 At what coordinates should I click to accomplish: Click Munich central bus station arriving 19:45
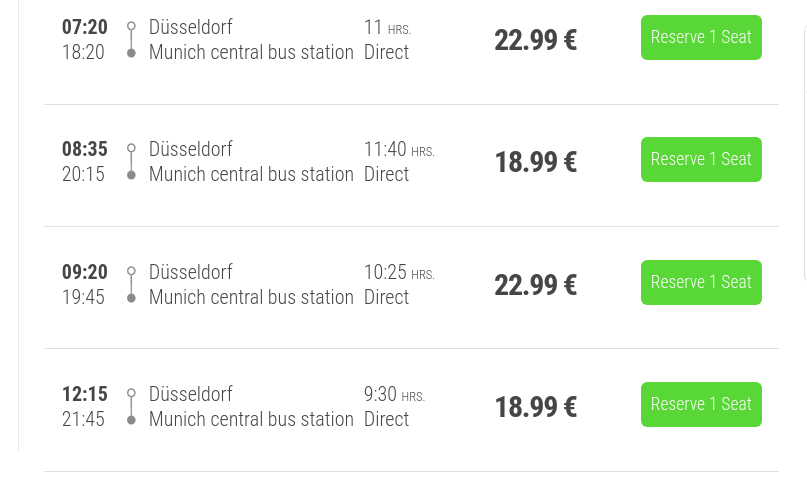[251, 297]
